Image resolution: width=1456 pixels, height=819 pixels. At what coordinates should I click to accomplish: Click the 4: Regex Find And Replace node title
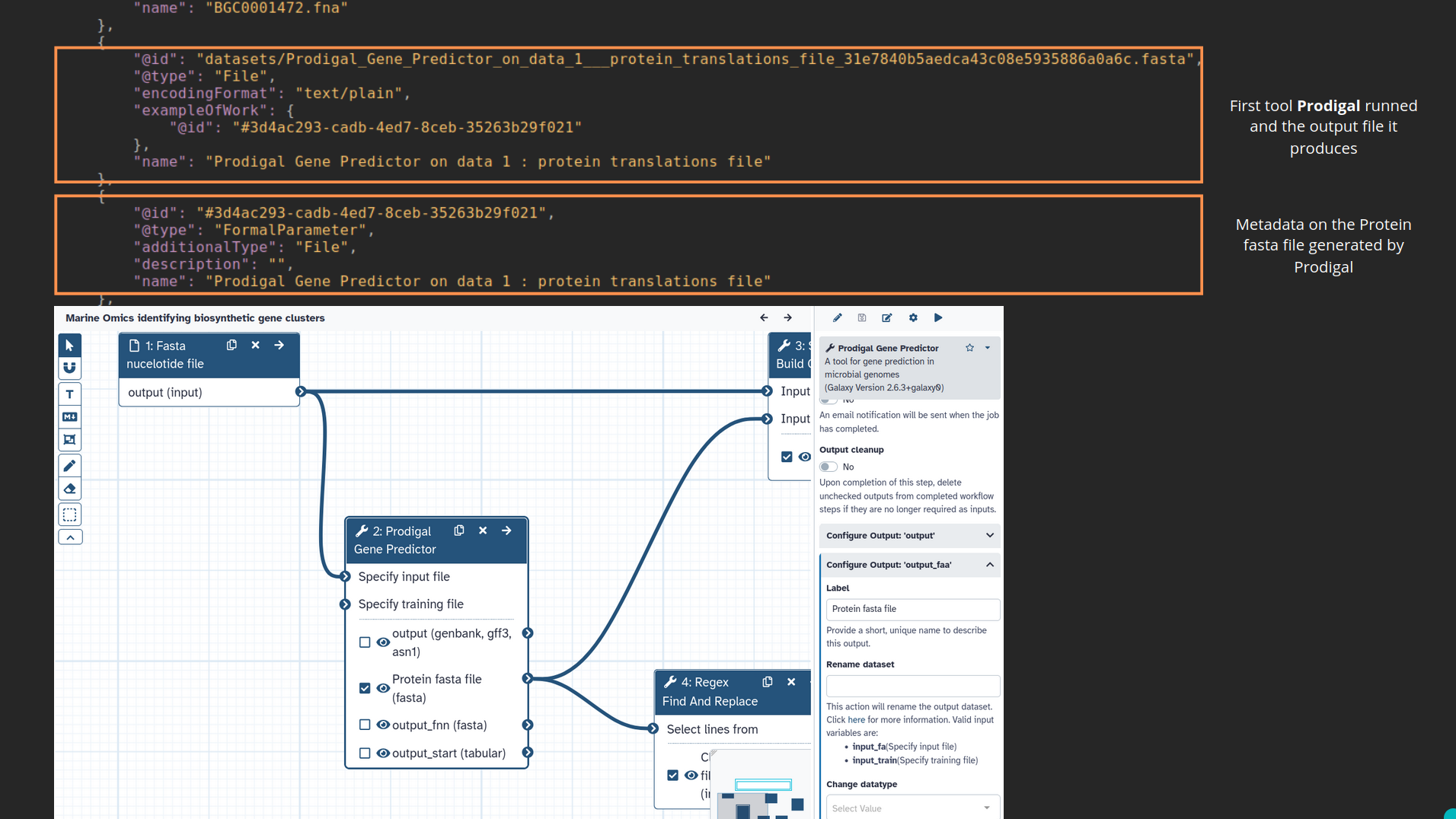pyautogui.click(x=710, y=692)
